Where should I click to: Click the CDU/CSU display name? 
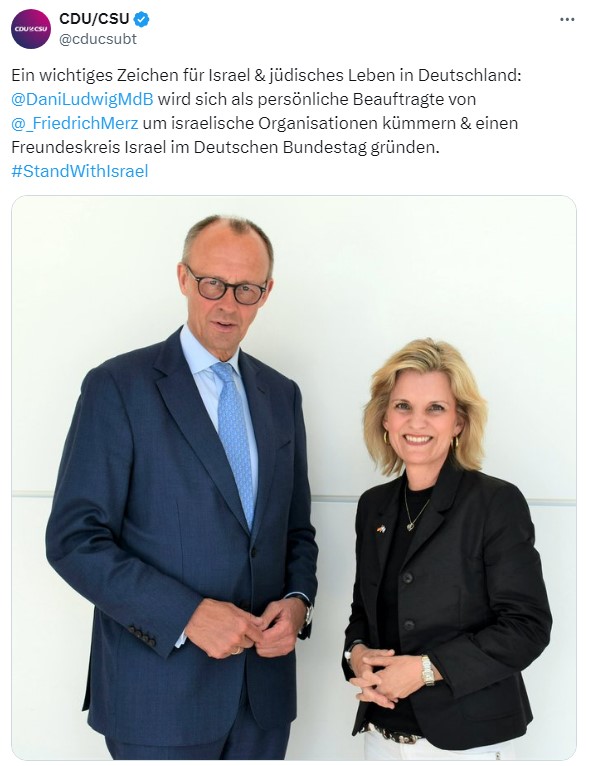[94, 19]
